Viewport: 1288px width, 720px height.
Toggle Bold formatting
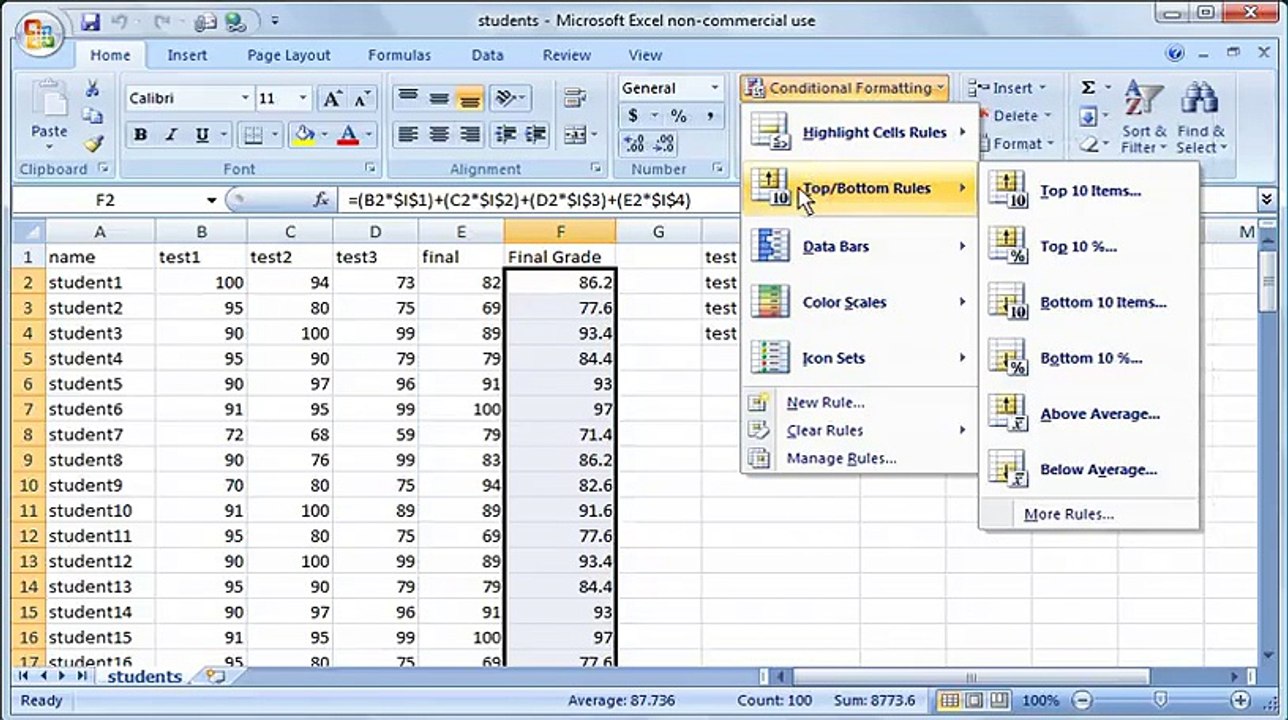coord(140,134)
